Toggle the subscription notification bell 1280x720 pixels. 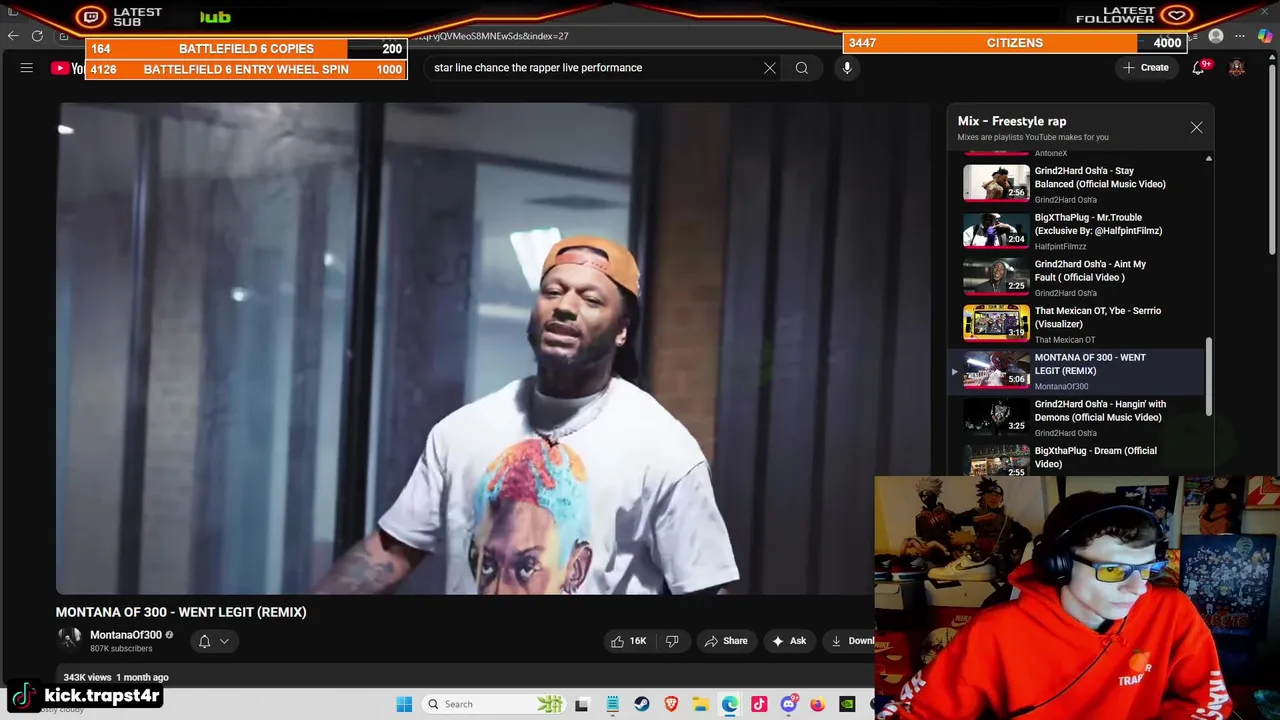(x=204, y=641)
